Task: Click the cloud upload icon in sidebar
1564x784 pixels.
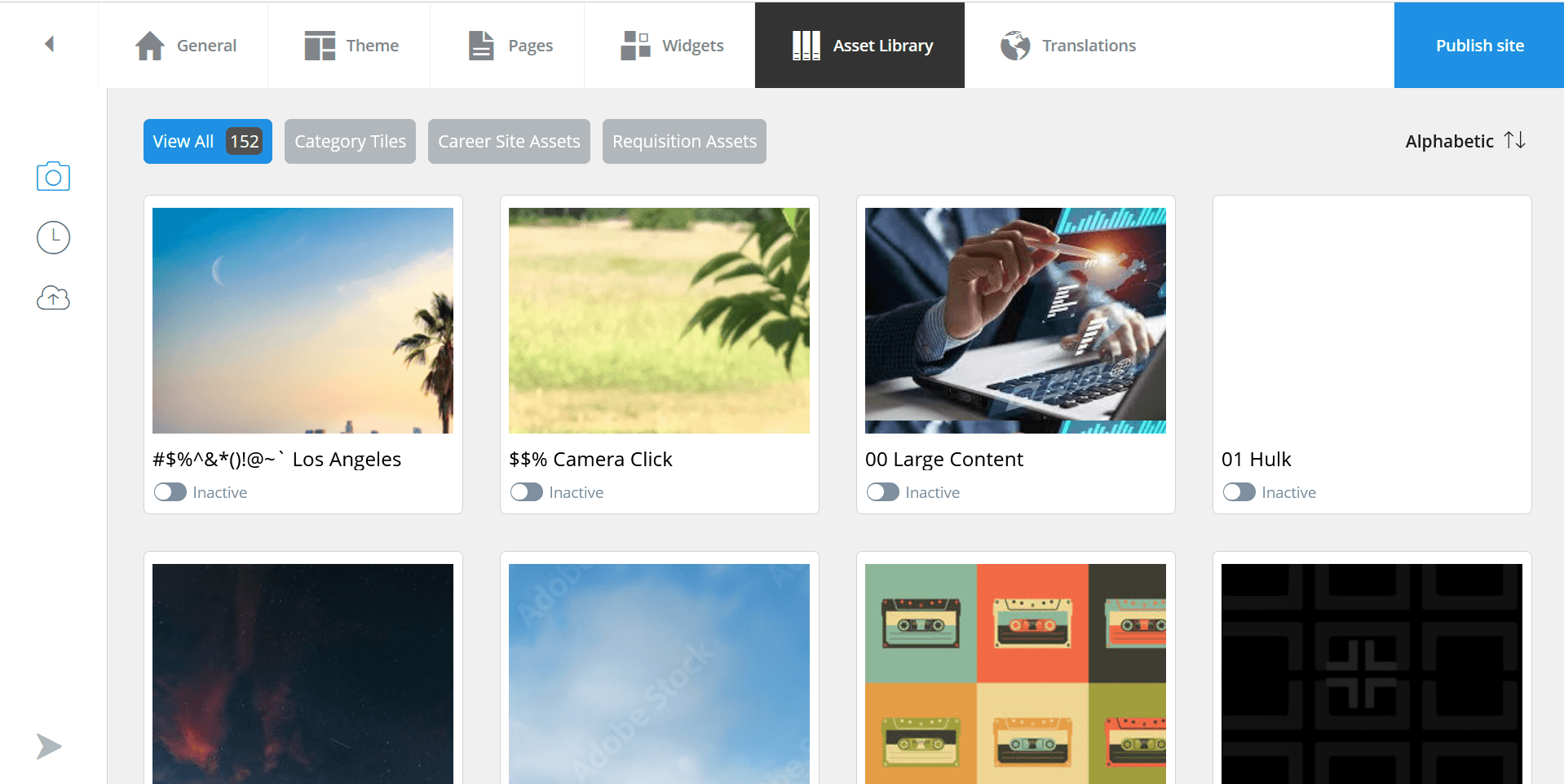Action: click(x=53, y=298)
